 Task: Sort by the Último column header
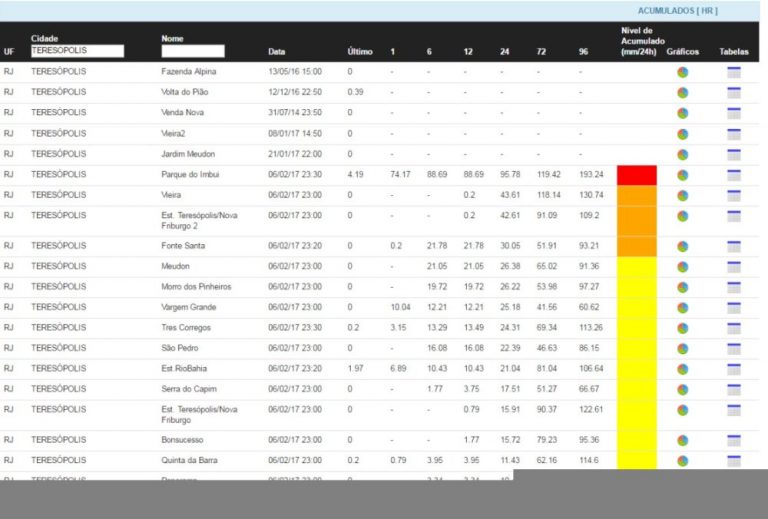[360, 51]
